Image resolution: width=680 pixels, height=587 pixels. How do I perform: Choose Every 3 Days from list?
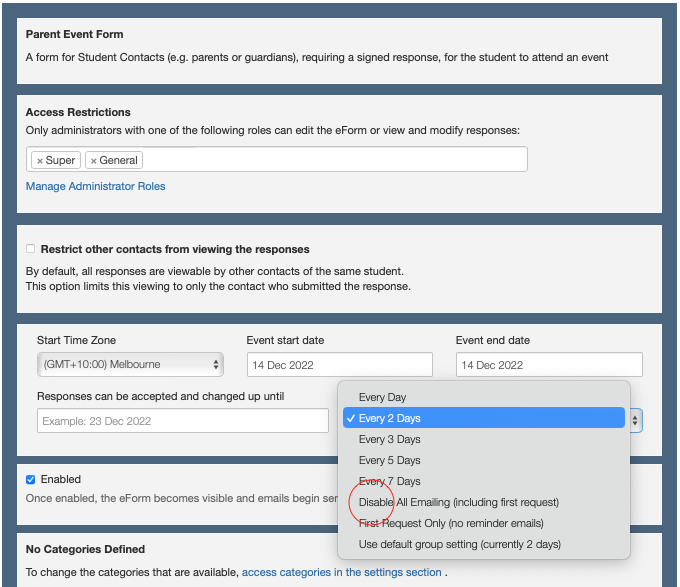click(389, 439)
